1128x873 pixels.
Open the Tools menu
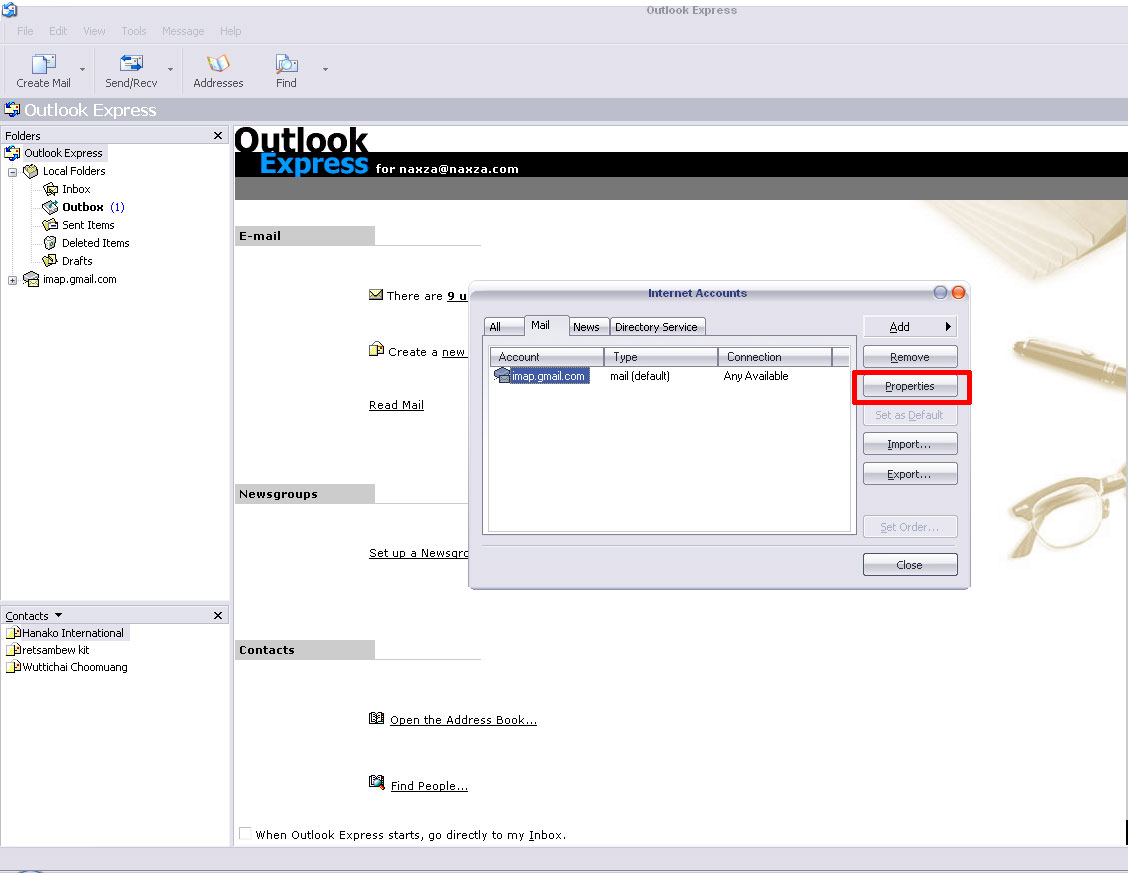pyautogui.click(x=134, y=31)
